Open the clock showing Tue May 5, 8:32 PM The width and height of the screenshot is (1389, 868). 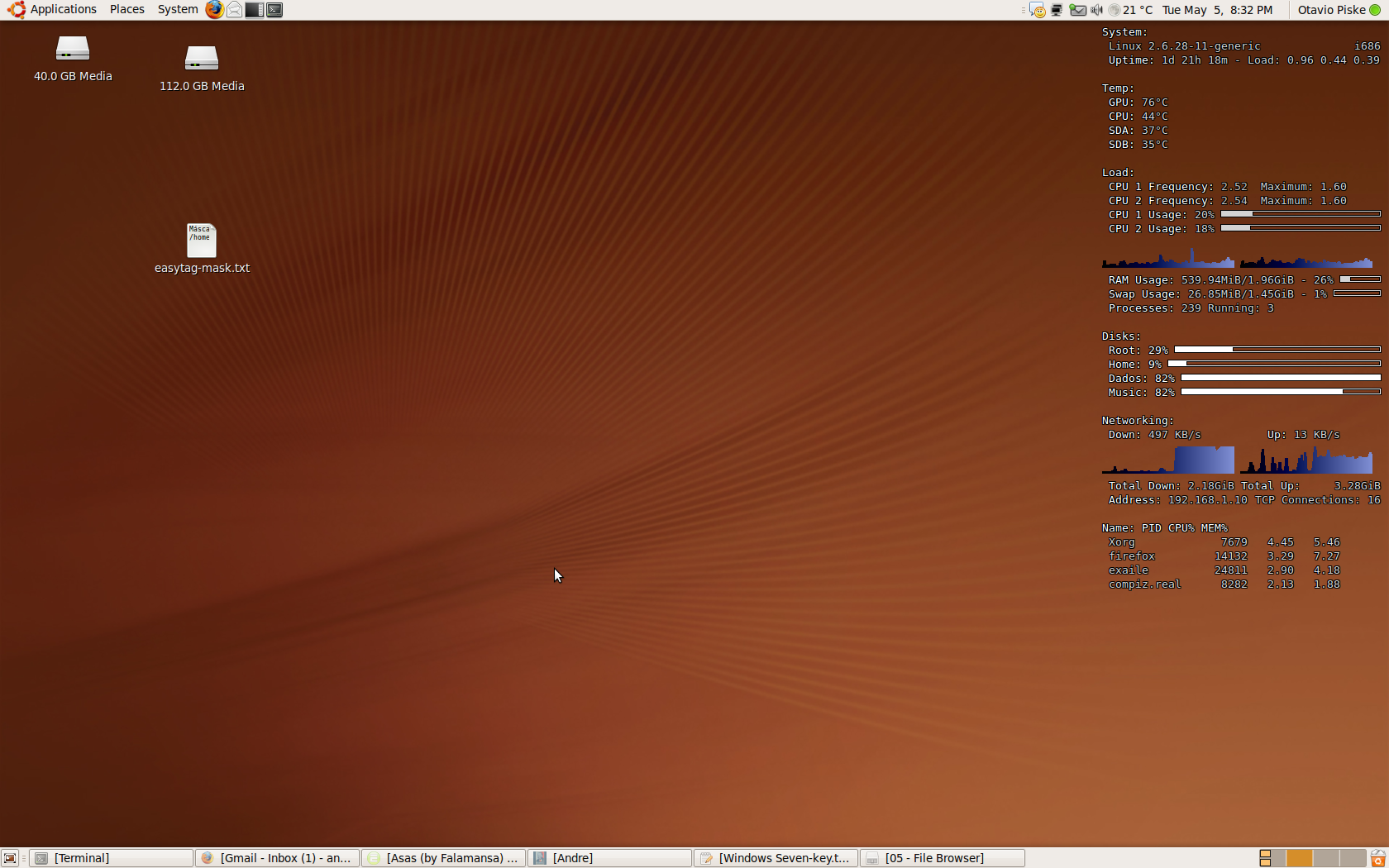(x=1217, y=10)
